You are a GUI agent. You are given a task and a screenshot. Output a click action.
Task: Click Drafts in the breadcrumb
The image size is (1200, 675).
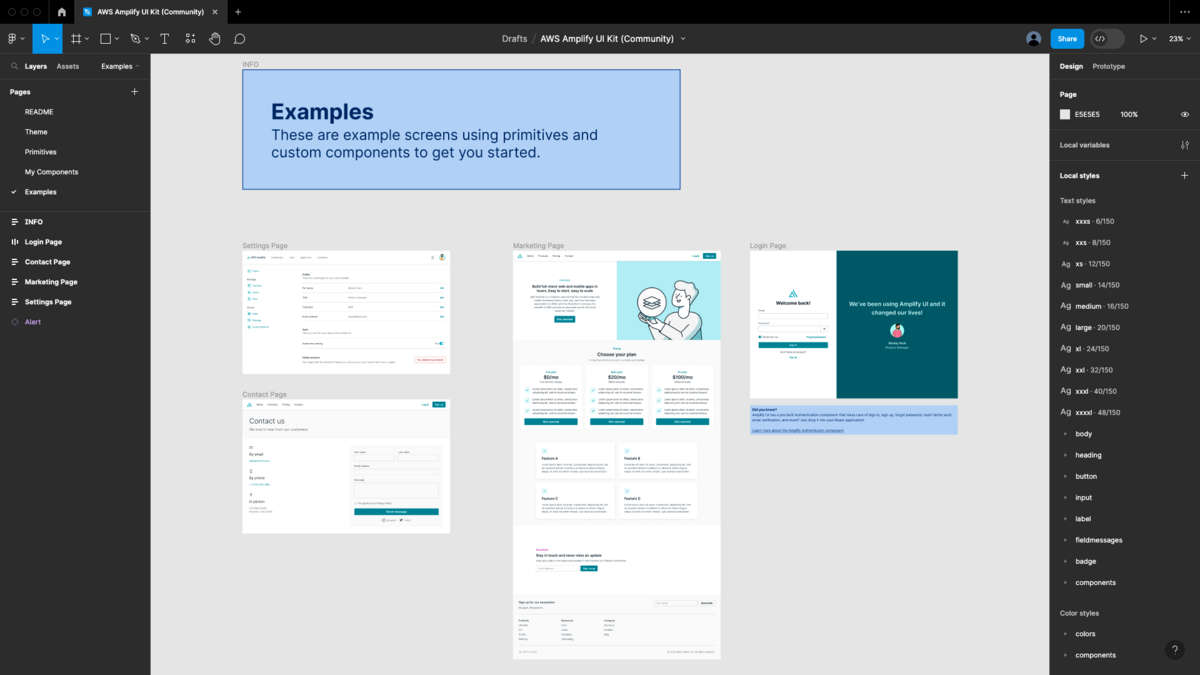[514, 39]
